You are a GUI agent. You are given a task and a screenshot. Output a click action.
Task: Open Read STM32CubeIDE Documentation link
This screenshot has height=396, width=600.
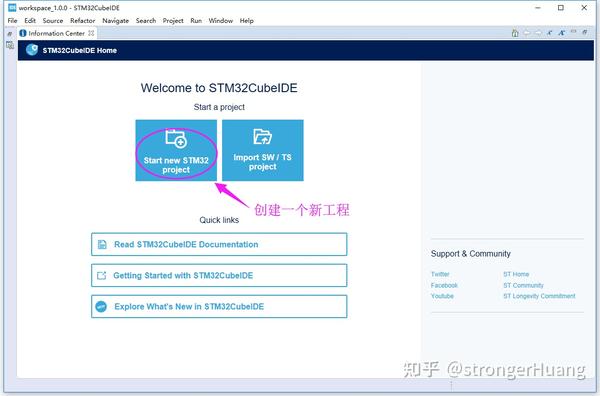click(x=219, y=244)
